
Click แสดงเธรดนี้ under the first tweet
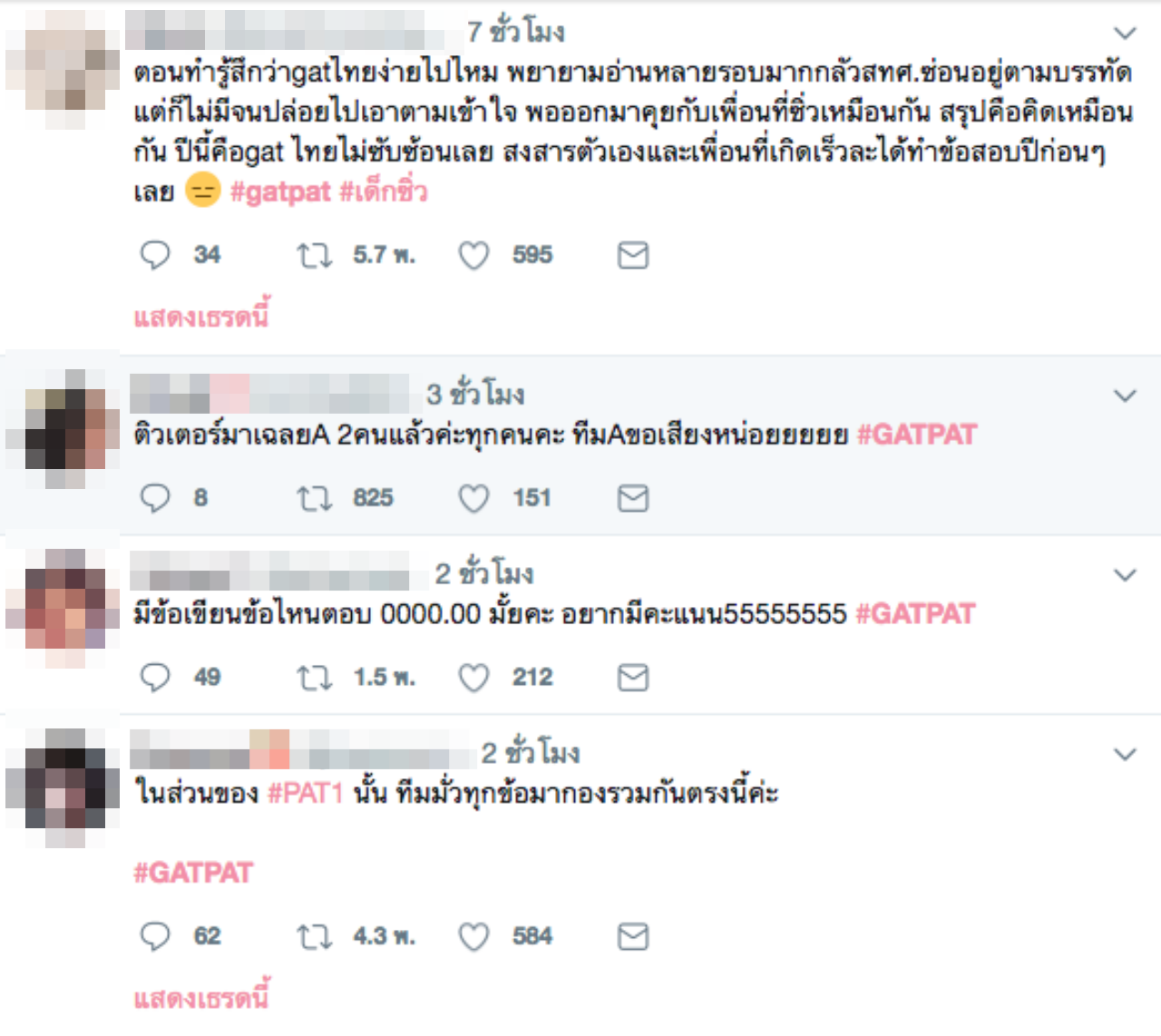[x=201, y=317]
